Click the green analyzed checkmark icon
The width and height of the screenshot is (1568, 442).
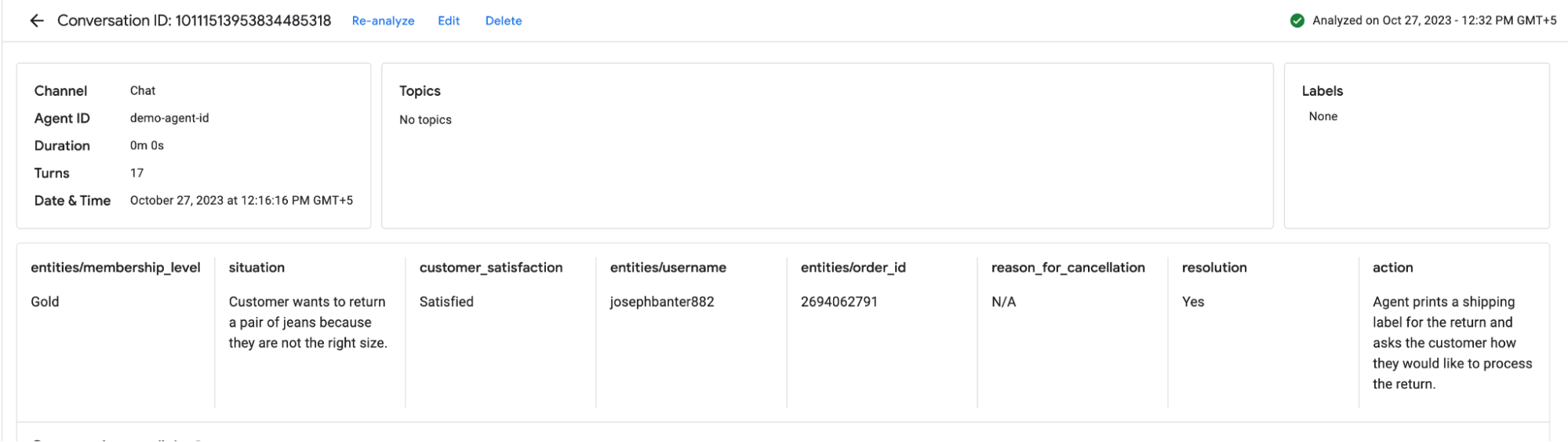(1297, 20)
